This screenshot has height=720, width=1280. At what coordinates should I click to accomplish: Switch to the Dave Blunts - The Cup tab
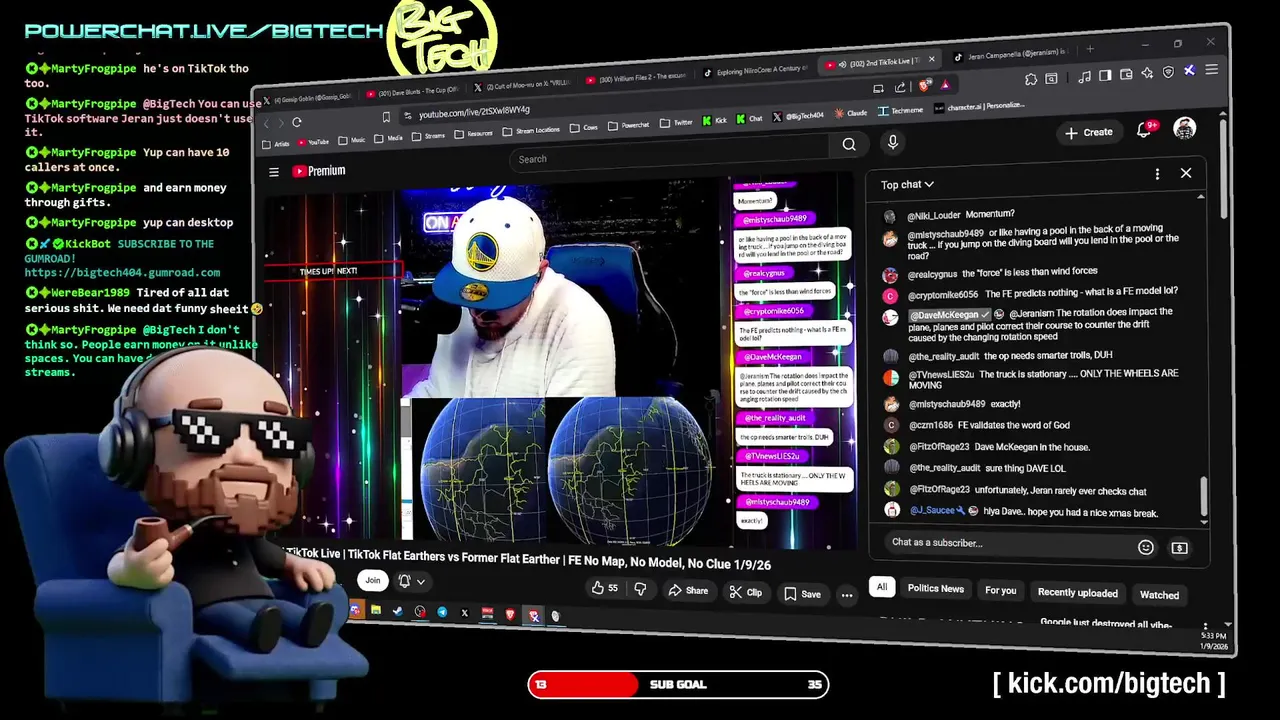pyautogui.click(x=413, y=93)
